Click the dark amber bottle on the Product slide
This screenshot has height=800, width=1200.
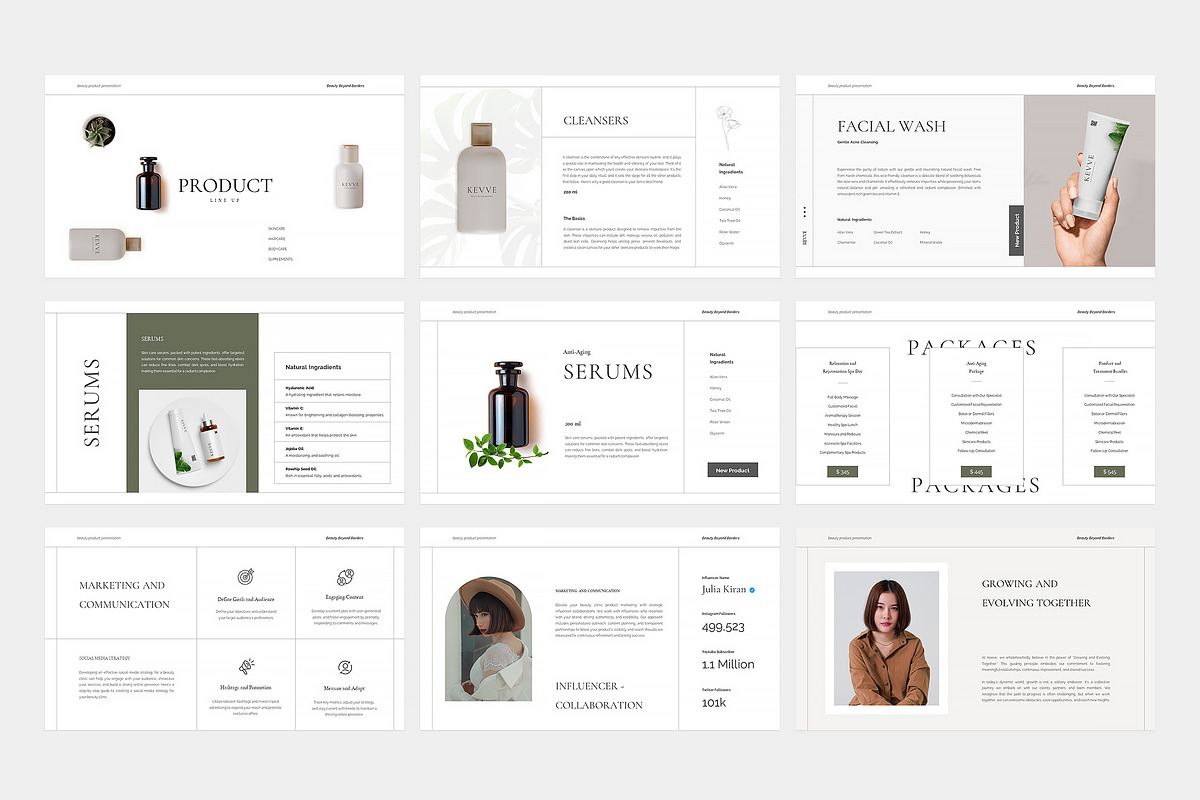click(148, 182)
